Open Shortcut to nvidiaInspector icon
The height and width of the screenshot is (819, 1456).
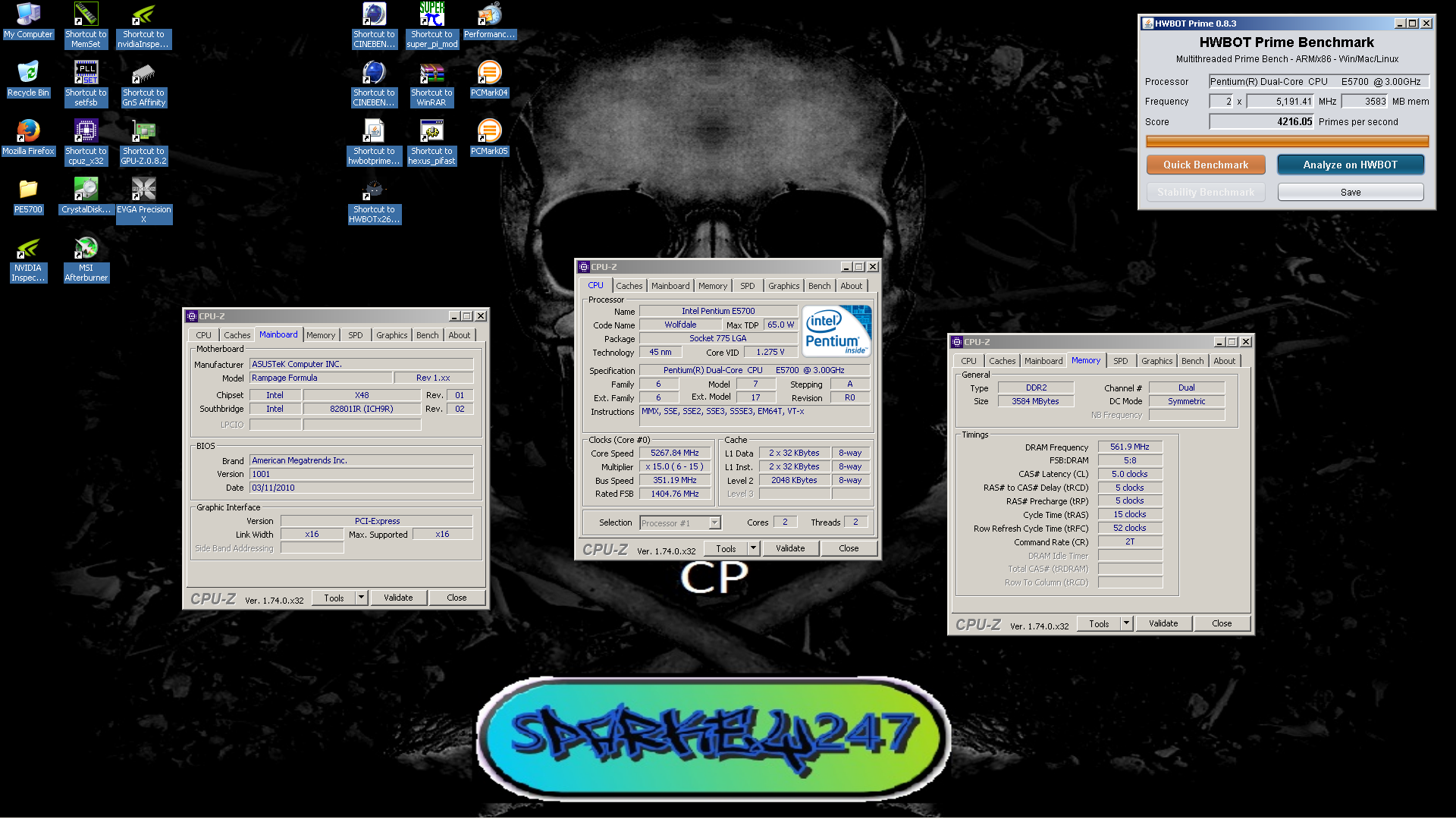coord(143,25)
